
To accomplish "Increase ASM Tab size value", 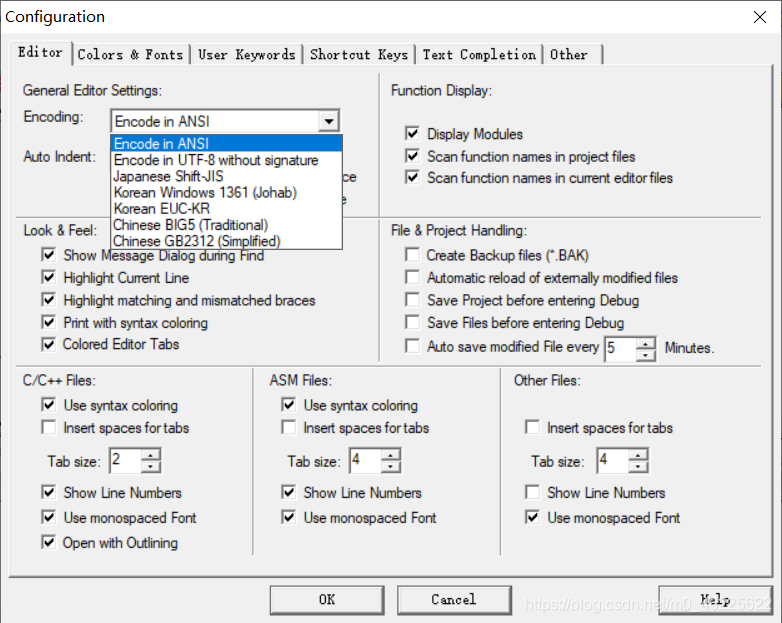I will pyautogui.click(x=391, y=455).
